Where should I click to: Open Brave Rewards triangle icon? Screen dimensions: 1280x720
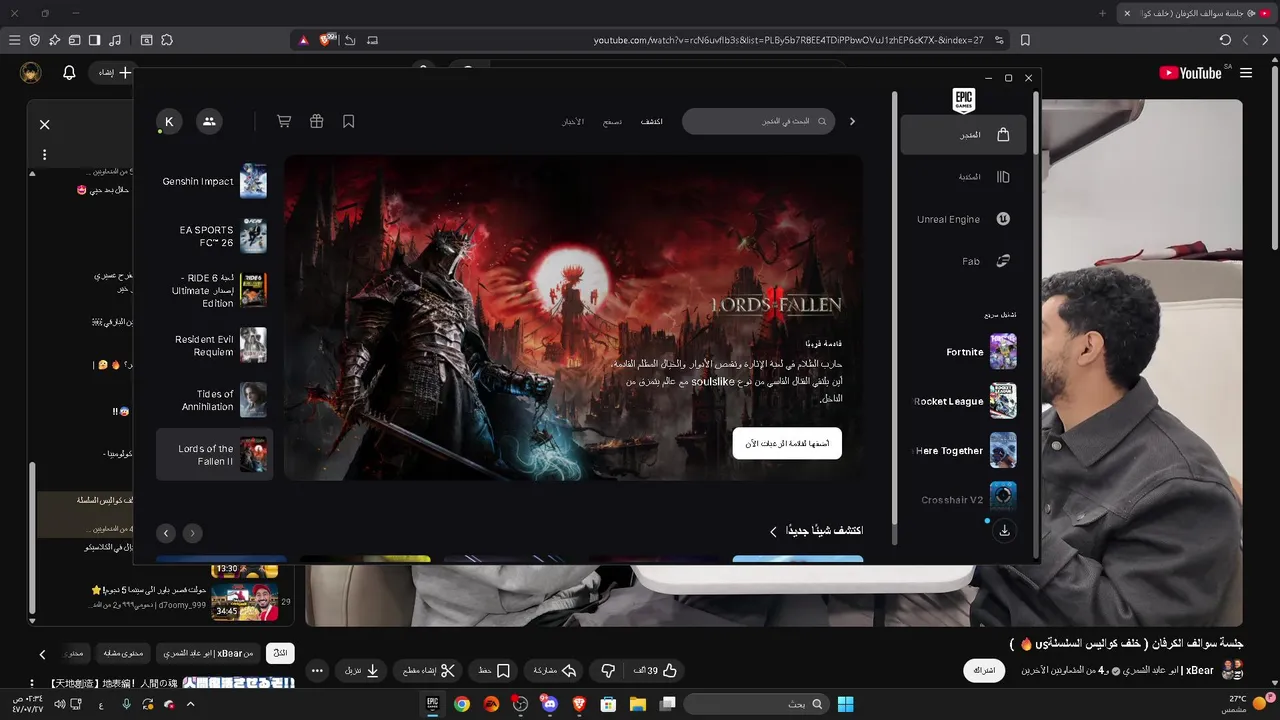303,40
